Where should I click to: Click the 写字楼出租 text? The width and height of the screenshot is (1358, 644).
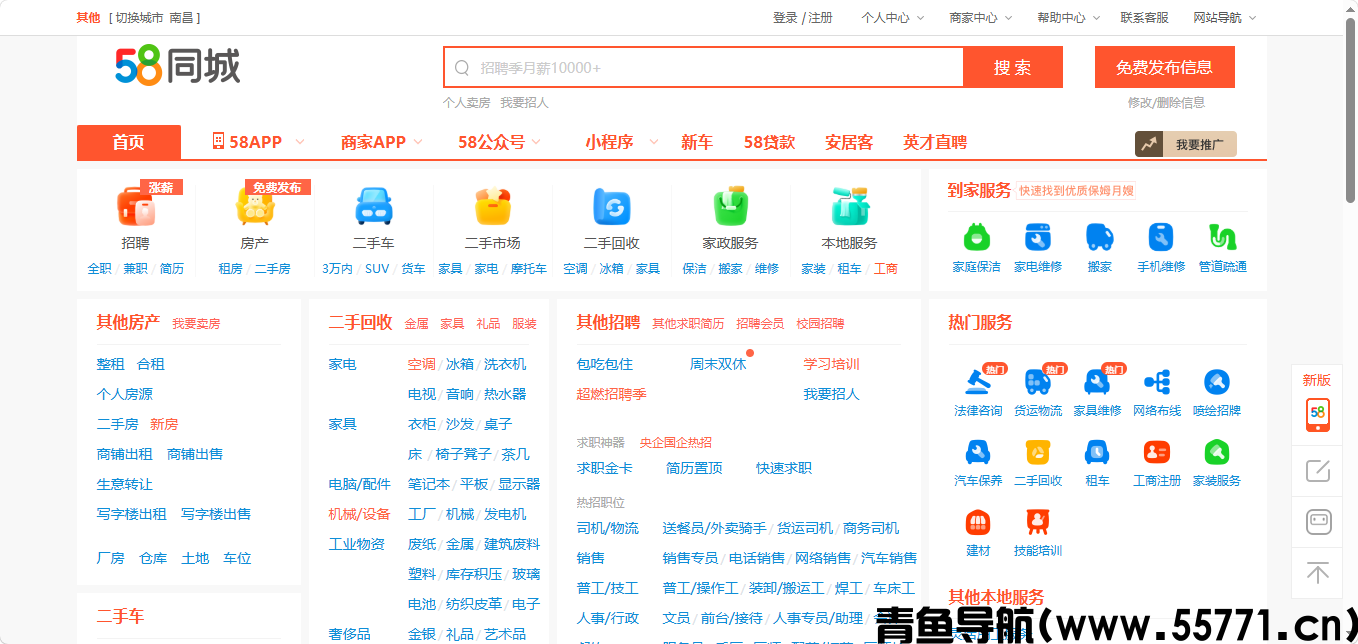click(x=132, y=514)
